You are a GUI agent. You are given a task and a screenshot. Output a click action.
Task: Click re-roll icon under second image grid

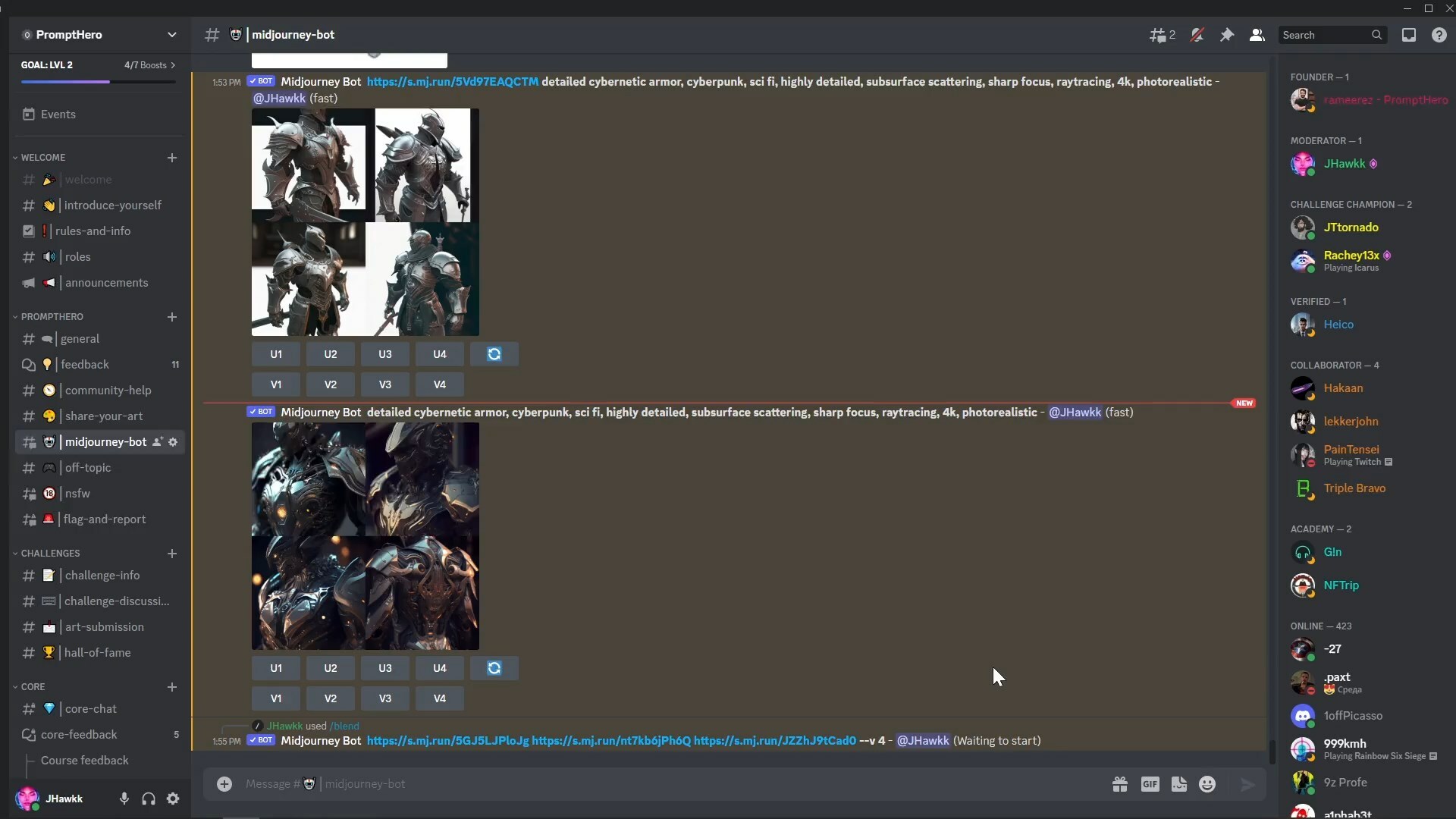494,668
